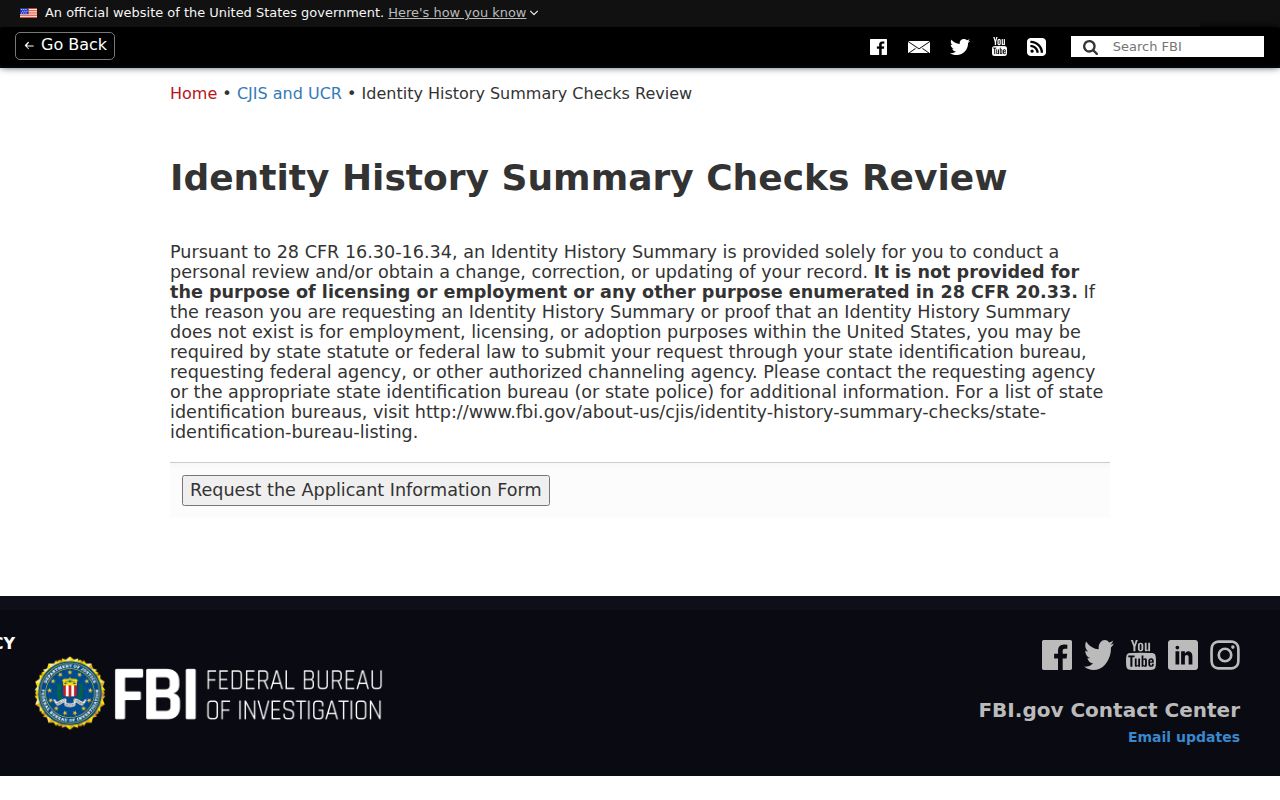Click the search magnifier icon

[x=1090, y=47]
